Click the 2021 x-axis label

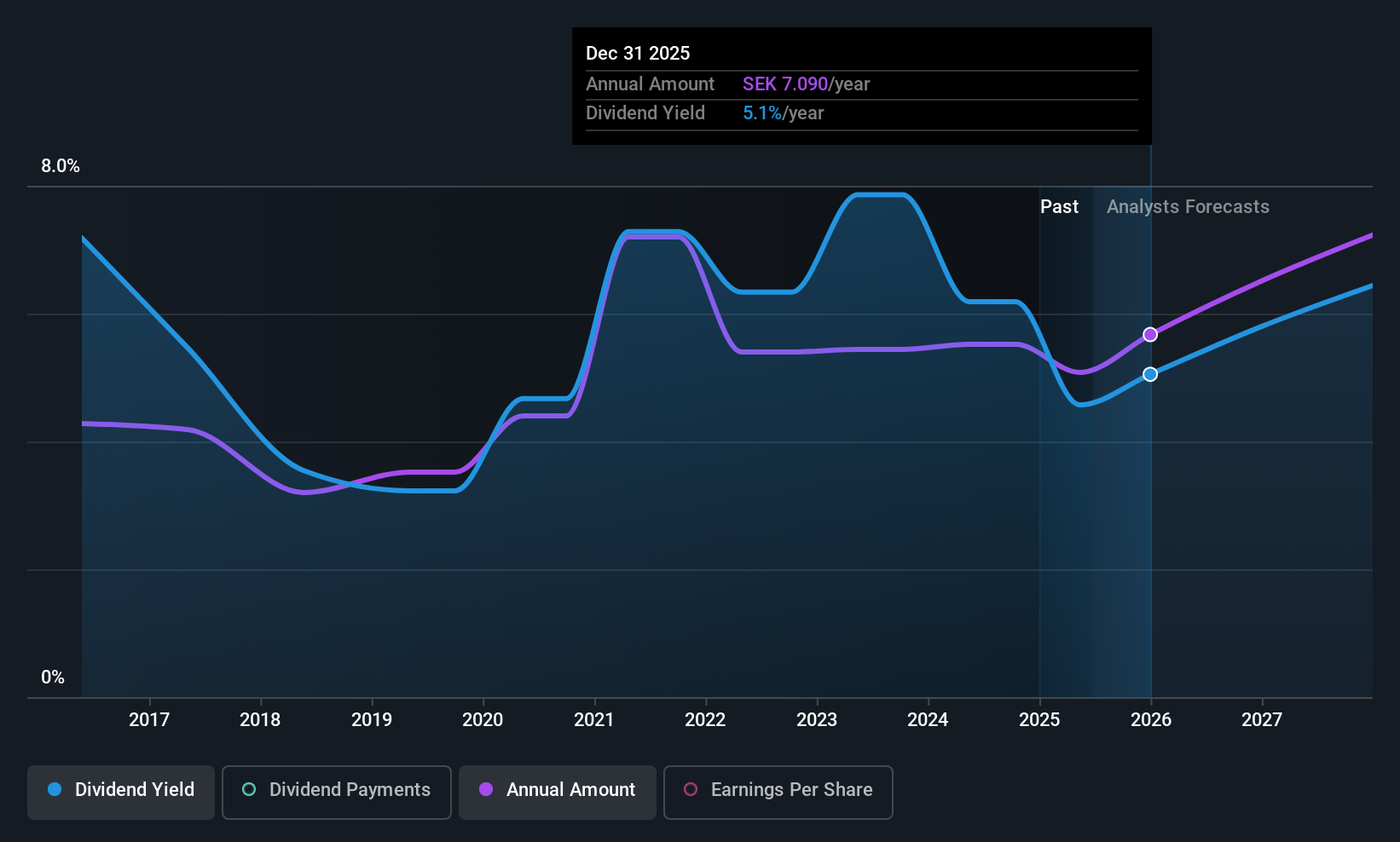click(x=594, y=720)
